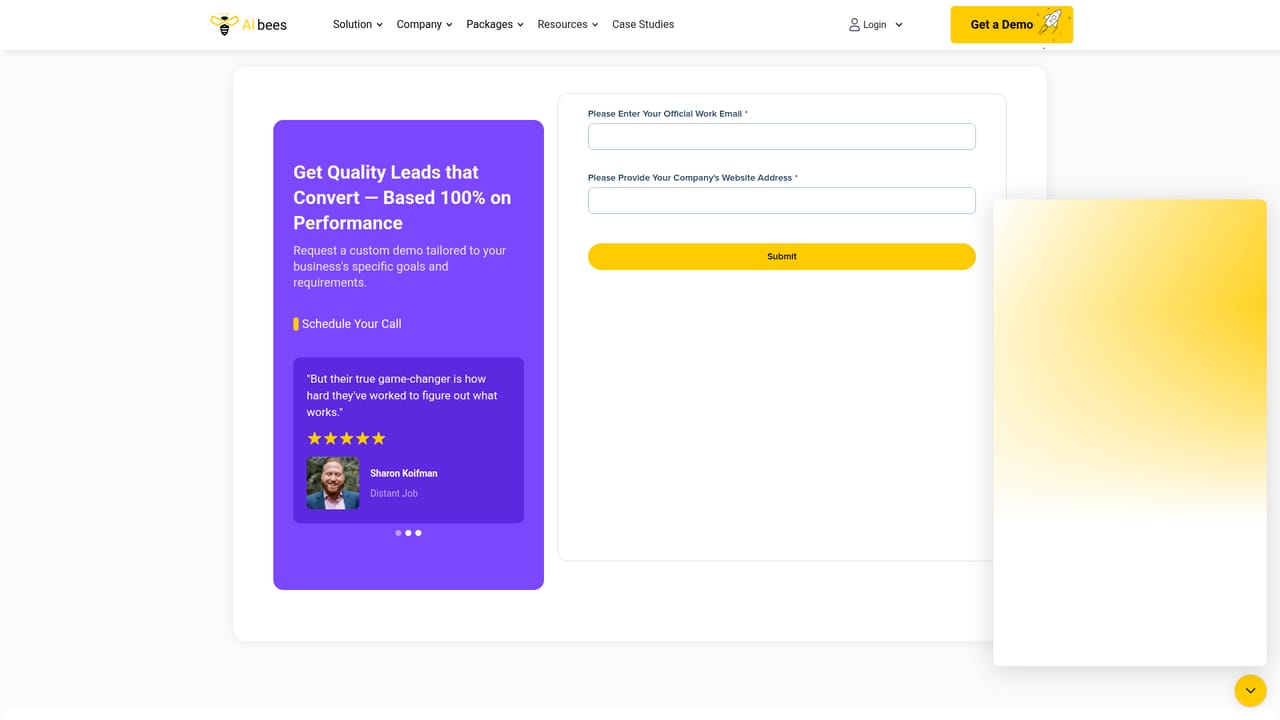Viewport: 1280px width, 720px height.
Task: Expand the Resources menu
Action: pos(568,24)
